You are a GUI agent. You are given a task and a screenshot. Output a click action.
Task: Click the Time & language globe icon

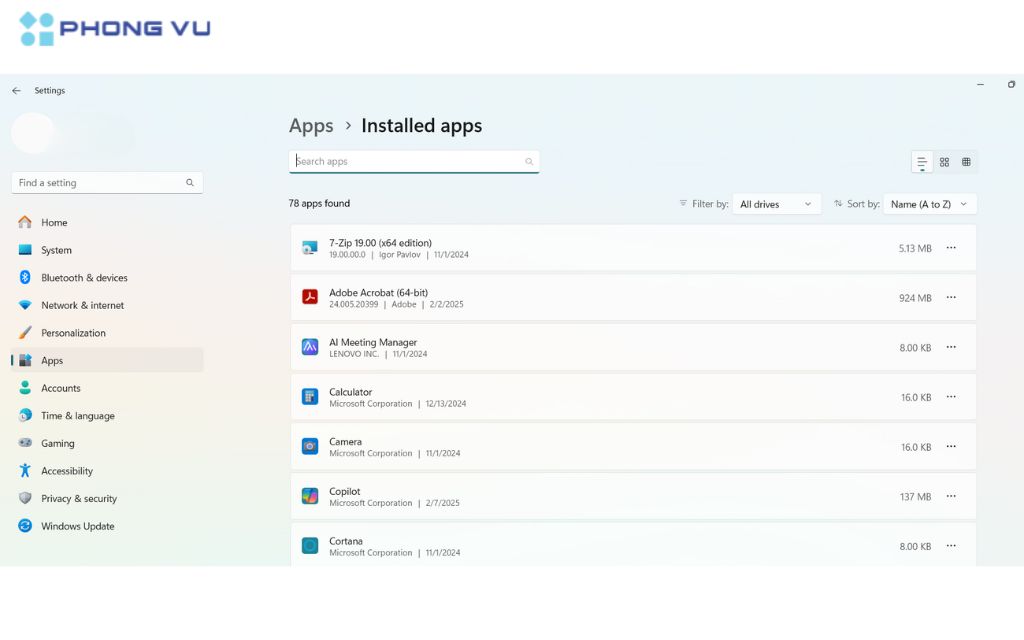click(25, 415)
